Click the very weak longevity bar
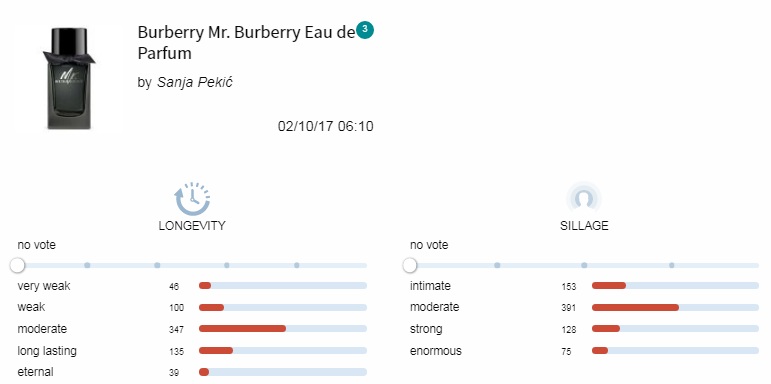Screen dimensions: 771x384 283,286
